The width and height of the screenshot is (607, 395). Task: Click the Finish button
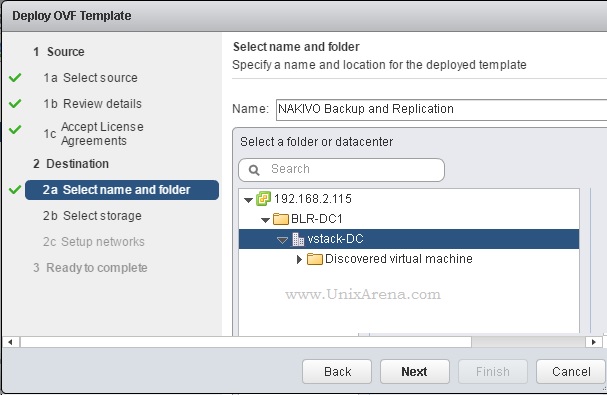(x=493, y=372)
